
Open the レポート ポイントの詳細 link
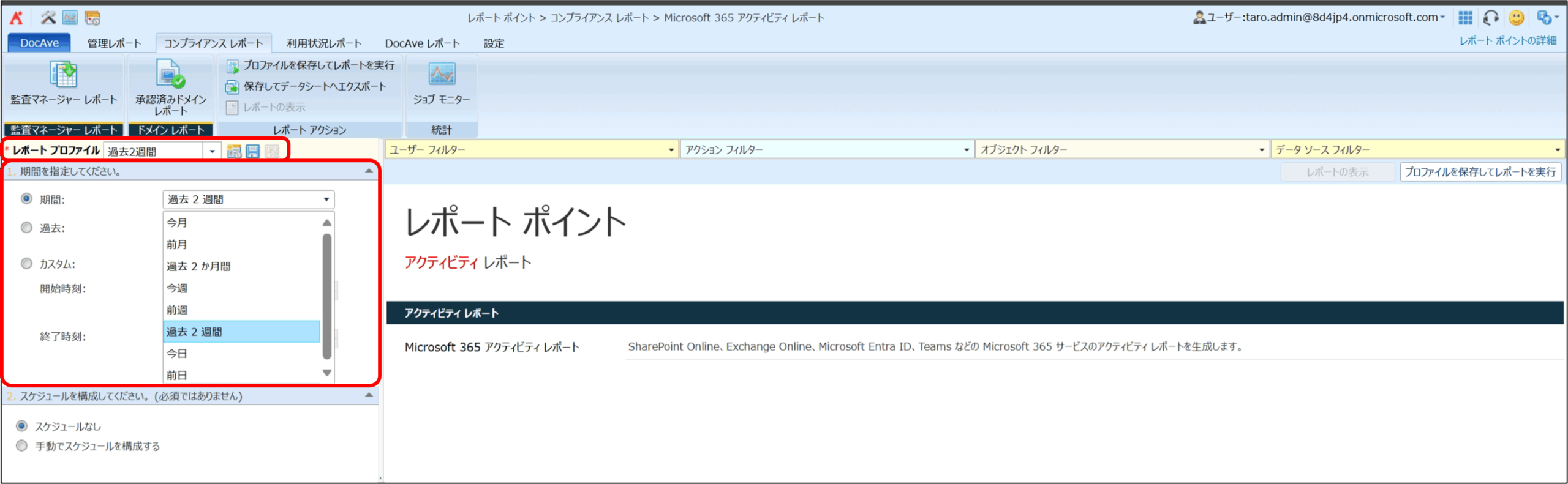coord(1507,41)
